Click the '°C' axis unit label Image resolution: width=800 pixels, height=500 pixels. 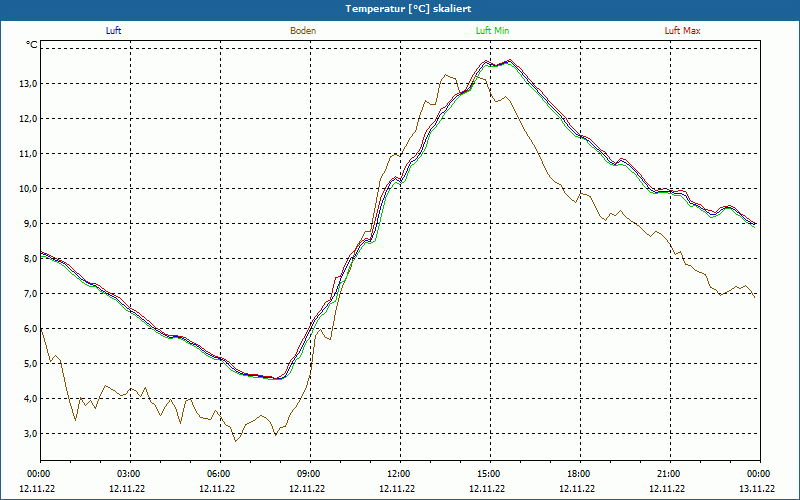tap(31, 45)
